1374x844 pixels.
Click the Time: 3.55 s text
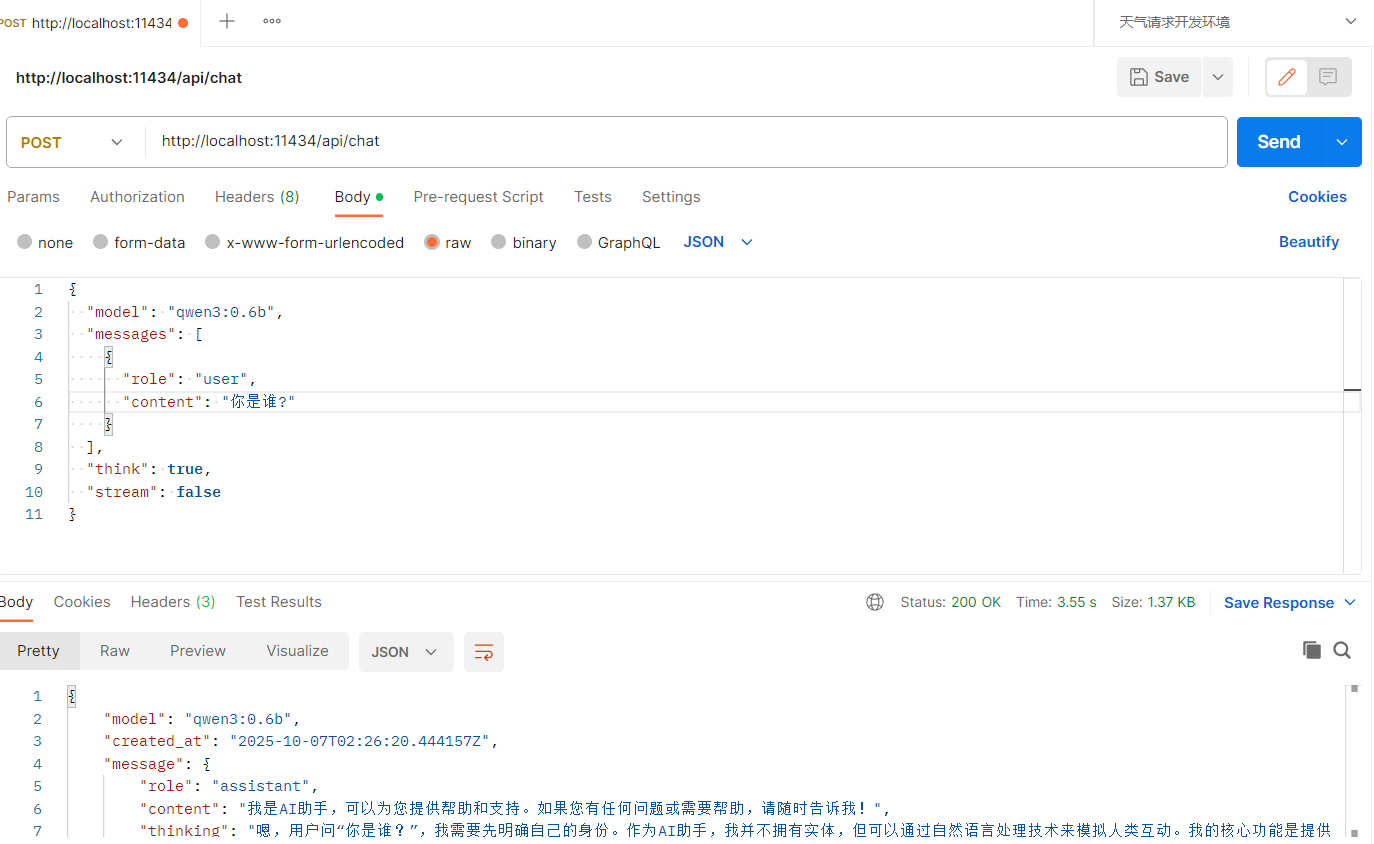[1056, 602]
